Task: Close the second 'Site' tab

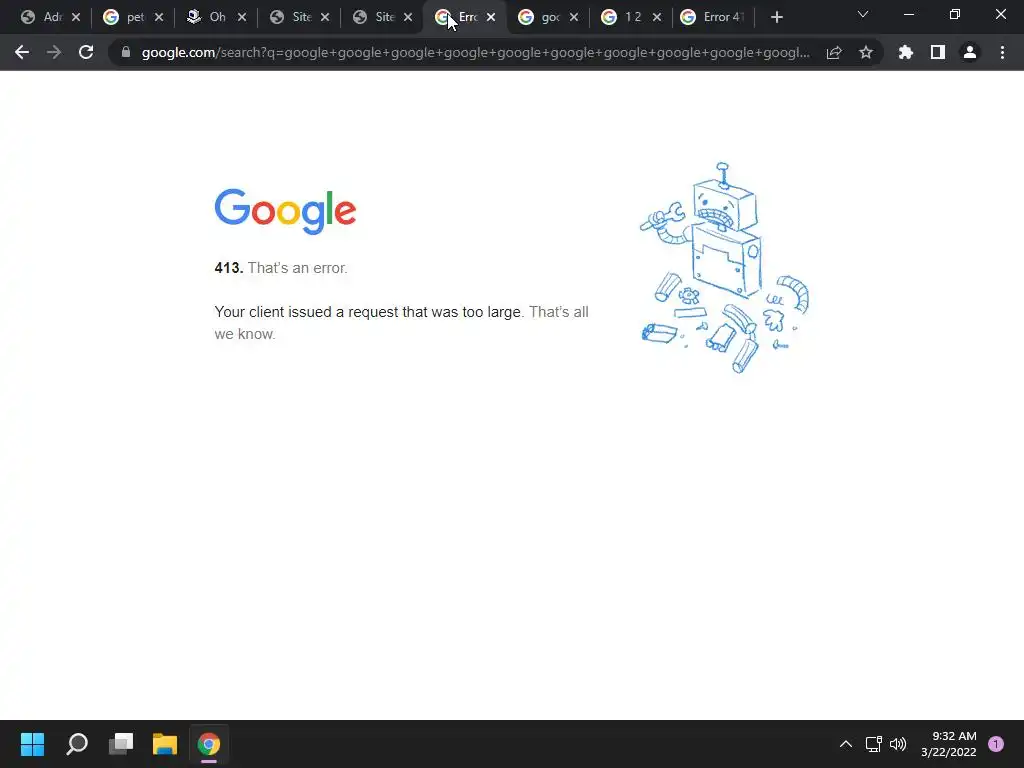Action: (x=408, y=17)
